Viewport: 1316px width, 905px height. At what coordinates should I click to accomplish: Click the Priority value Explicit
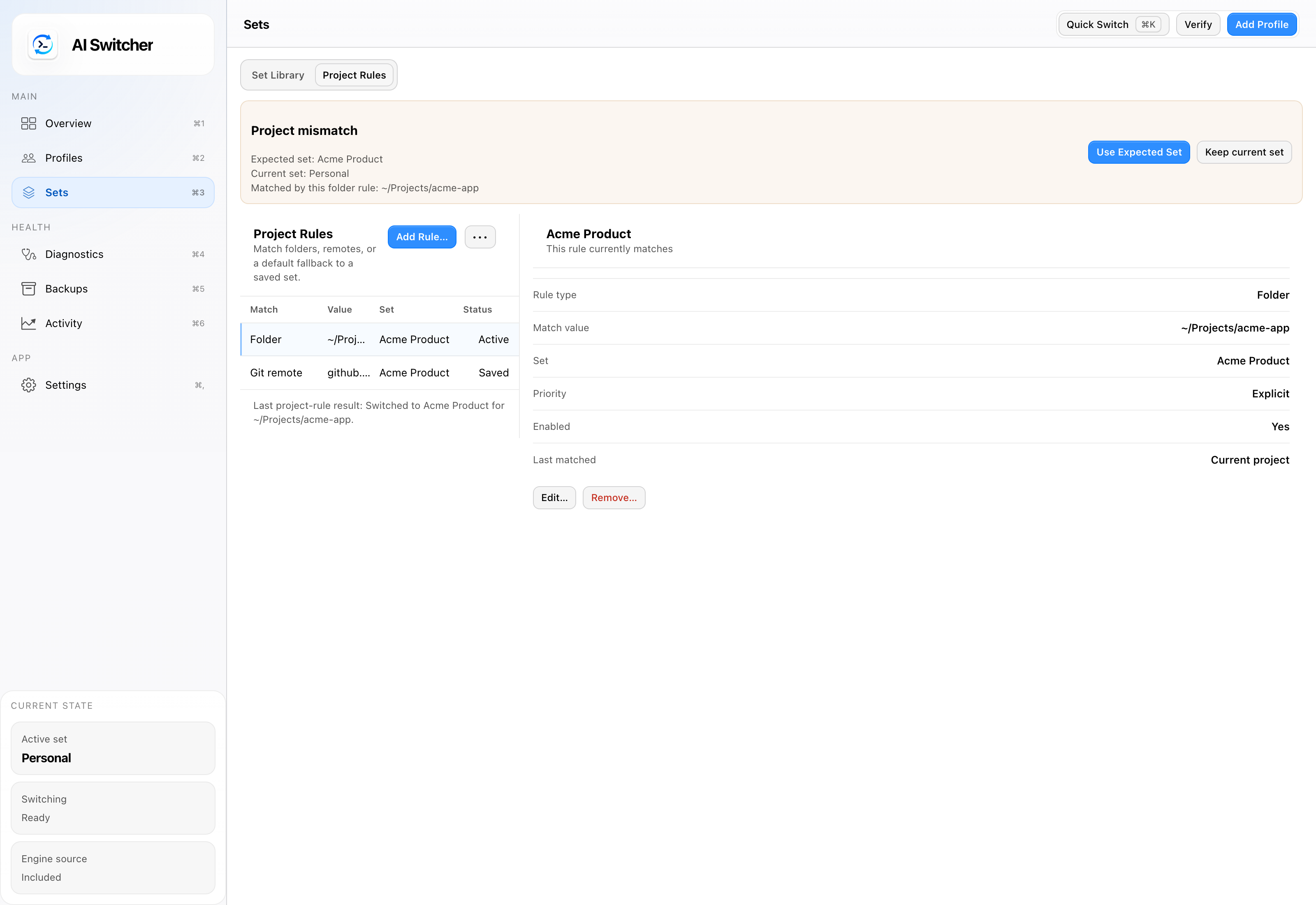click(1271, 394)
